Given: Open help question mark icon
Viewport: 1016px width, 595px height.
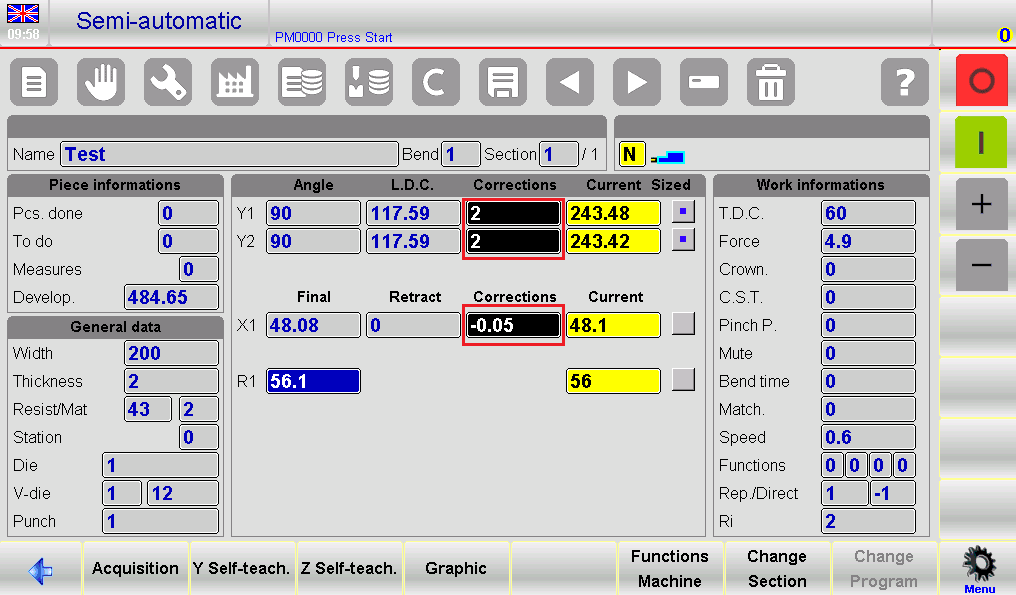Looking at the screenshot, I should pos(905,82).
